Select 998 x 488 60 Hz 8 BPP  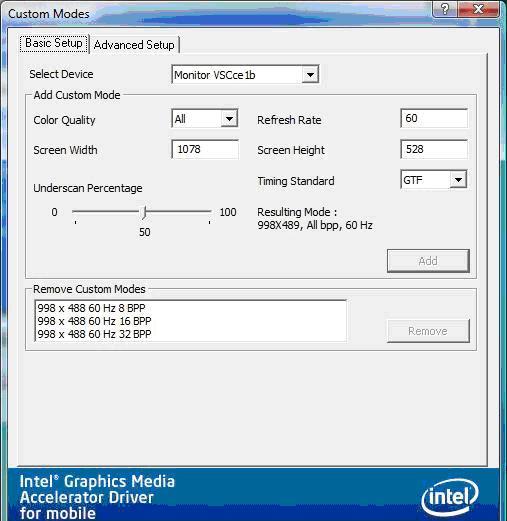(91, 308)
